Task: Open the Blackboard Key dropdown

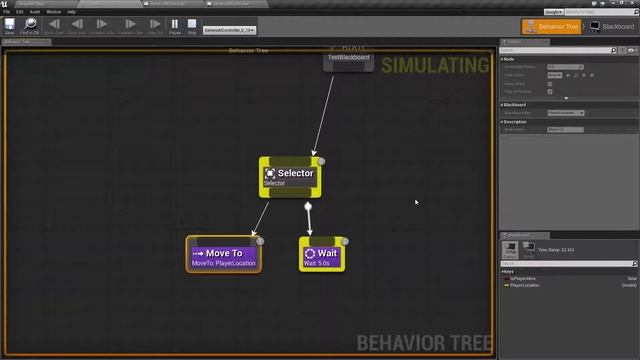Action: coord(566,113)
